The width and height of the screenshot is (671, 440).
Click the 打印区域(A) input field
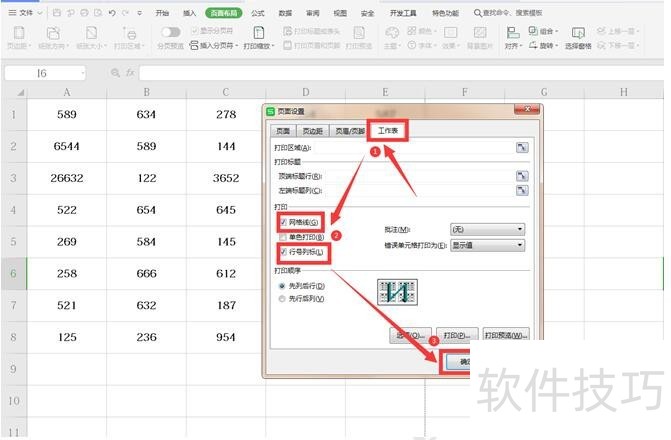413,148
